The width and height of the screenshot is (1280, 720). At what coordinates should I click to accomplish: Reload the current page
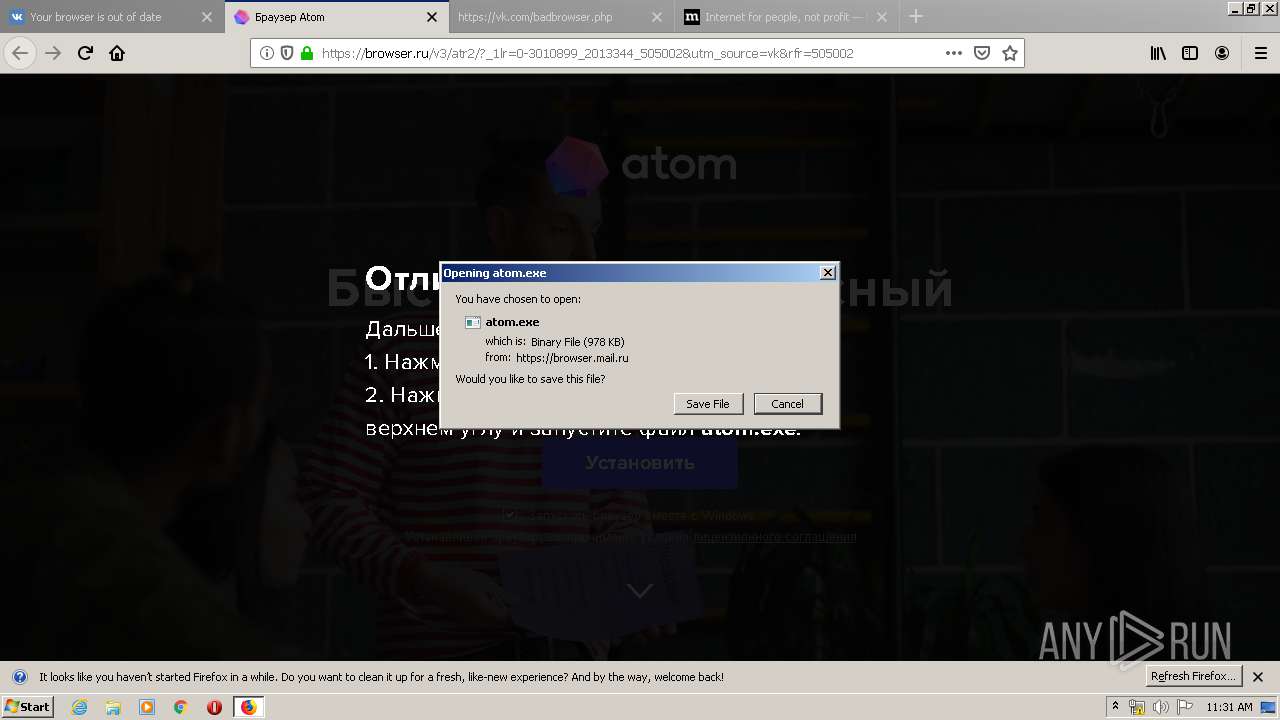click(85, 53)
